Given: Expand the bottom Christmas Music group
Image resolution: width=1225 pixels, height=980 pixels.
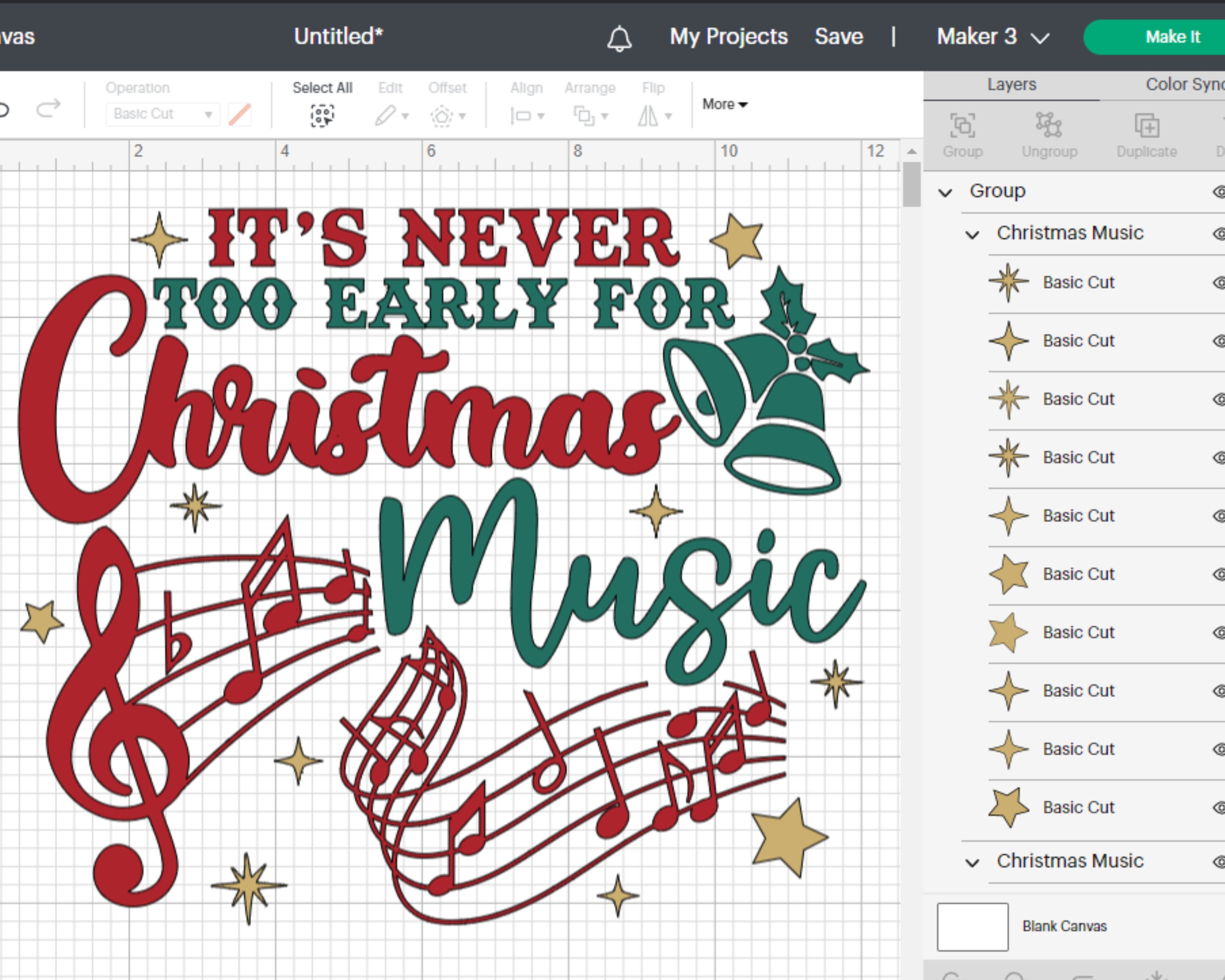Looking at the screenshot, I should [x=972, y=862].
